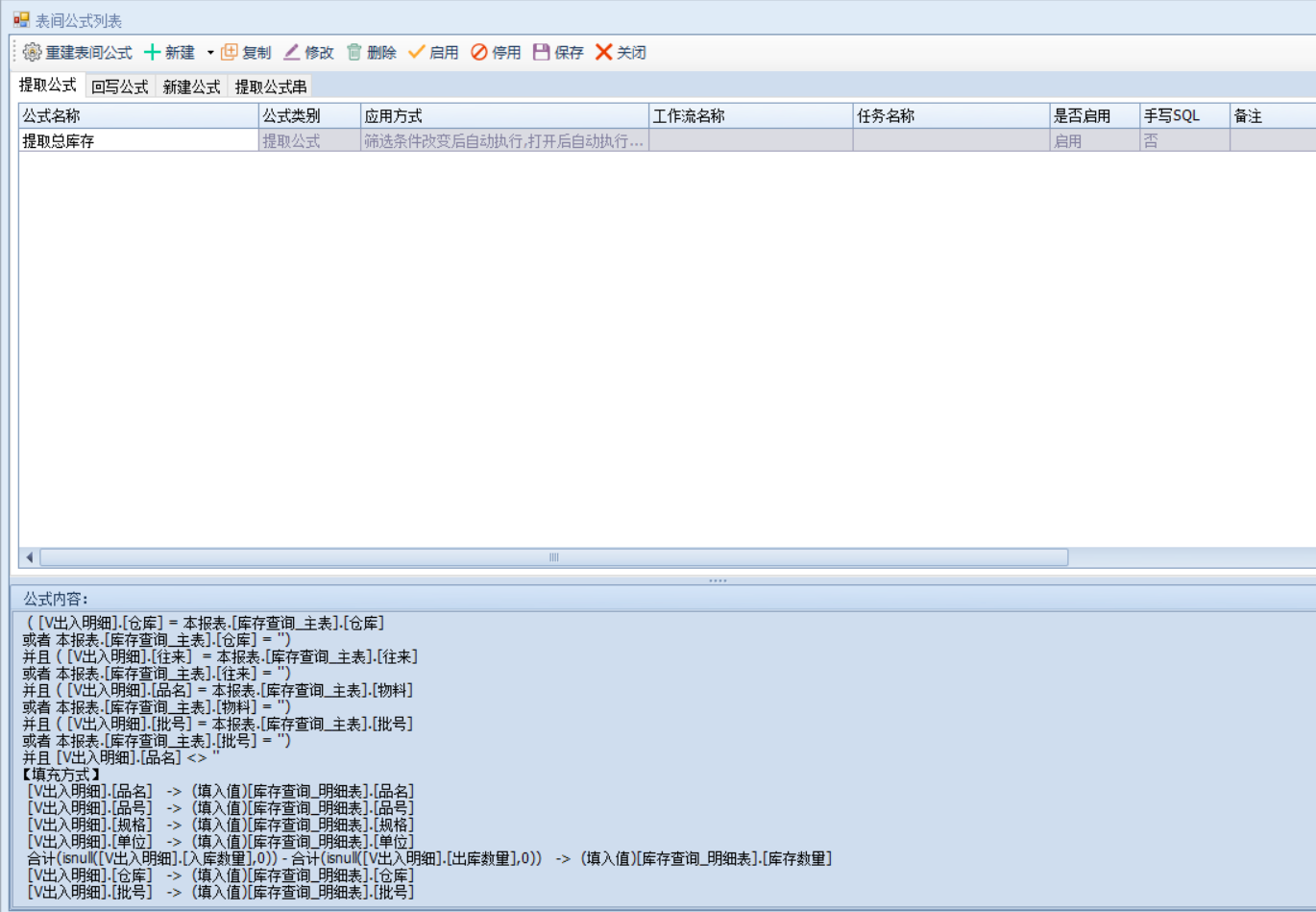Click the 删除 trash can icon
Screen dimensions: 1316x912
[354, 52]
